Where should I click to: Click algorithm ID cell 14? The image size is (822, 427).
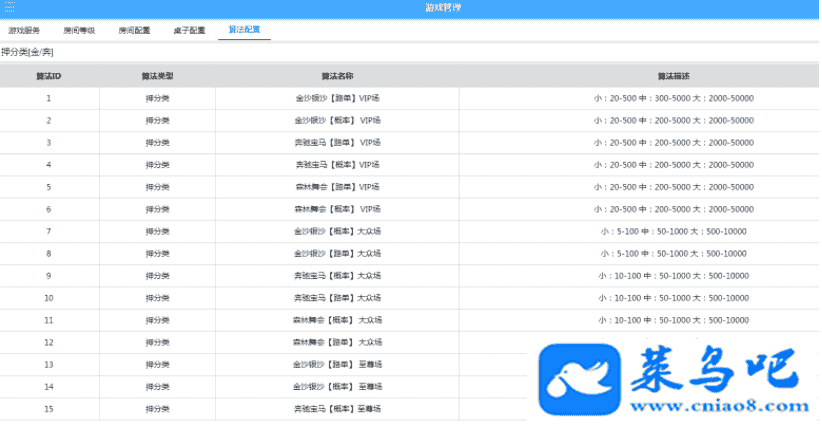pos(49,387)
